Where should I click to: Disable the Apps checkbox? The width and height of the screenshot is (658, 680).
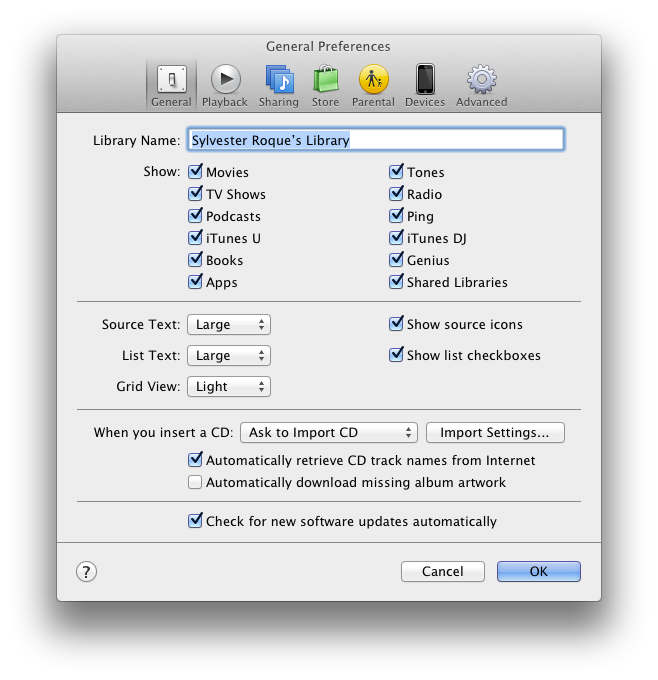(x=195, y=282)
